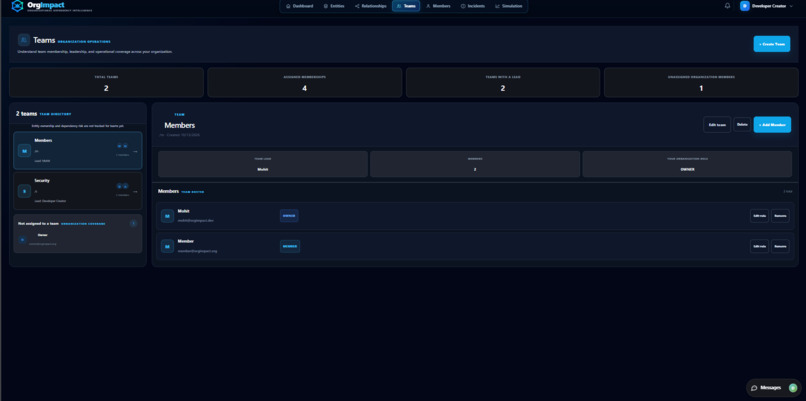Click the unassigned Owner entry
Viewport: 806px width, 401px height.
click(78, 240)
